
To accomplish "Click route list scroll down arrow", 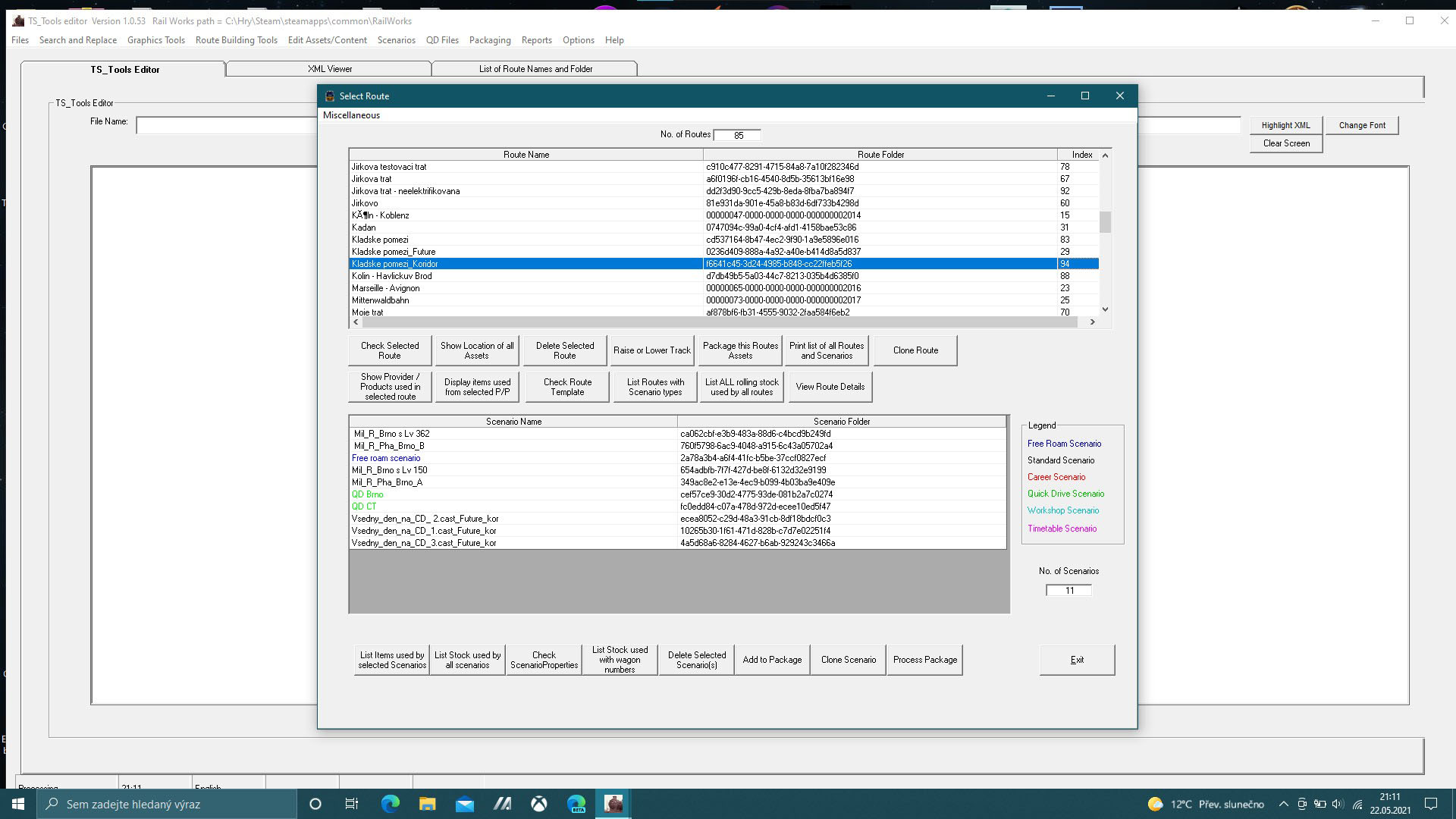I will pos(1105,309).
